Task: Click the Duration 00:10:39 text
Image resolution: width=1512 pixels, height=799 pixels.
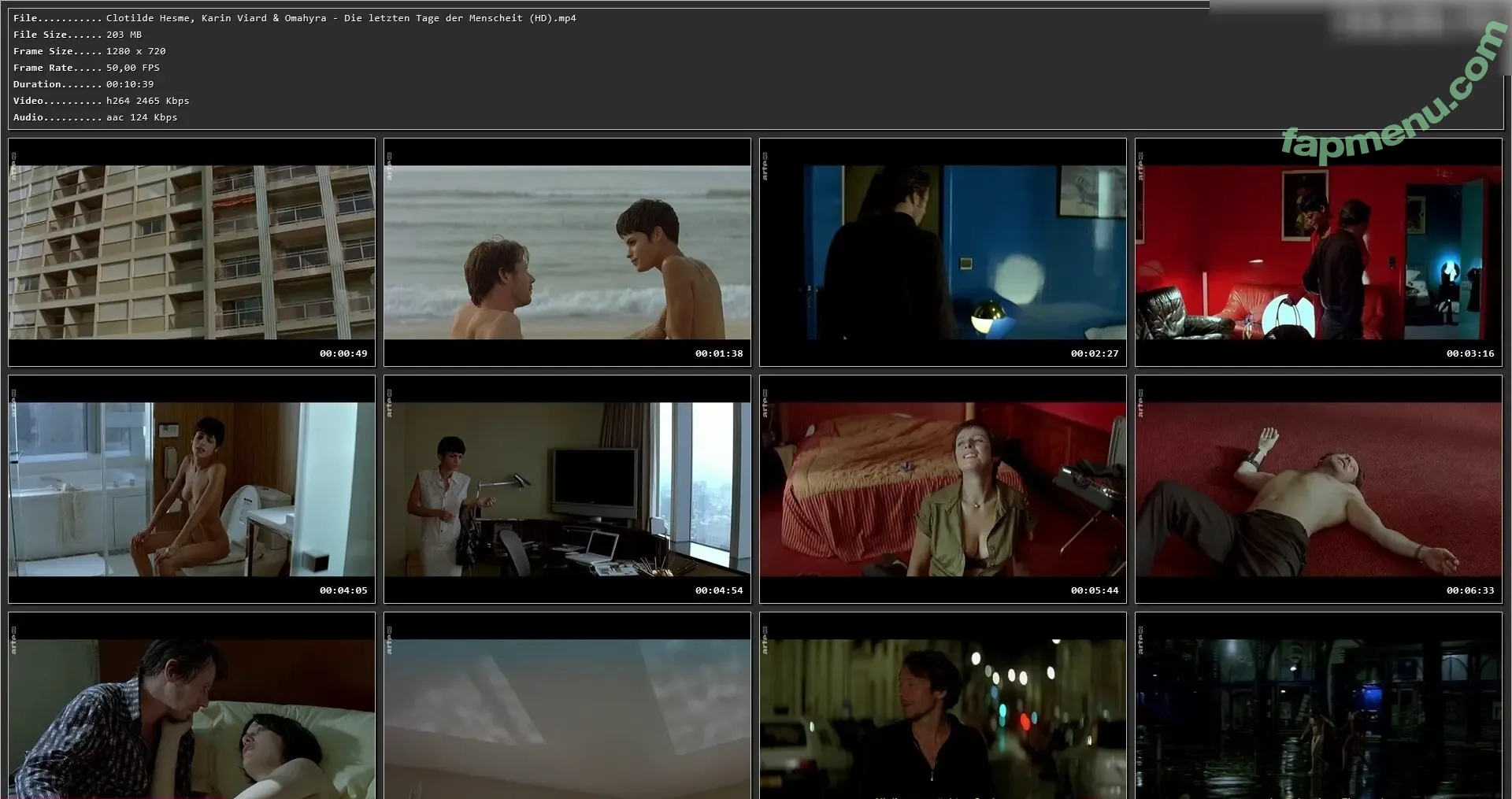Action: coord(83,84)
